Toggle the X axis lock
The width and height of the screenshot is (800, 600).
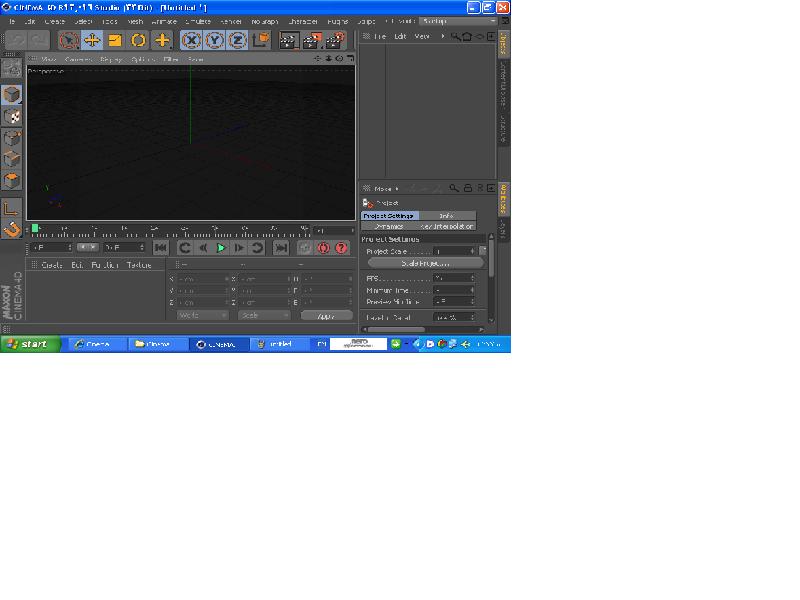pyautogui.click(x=191, y=40)
